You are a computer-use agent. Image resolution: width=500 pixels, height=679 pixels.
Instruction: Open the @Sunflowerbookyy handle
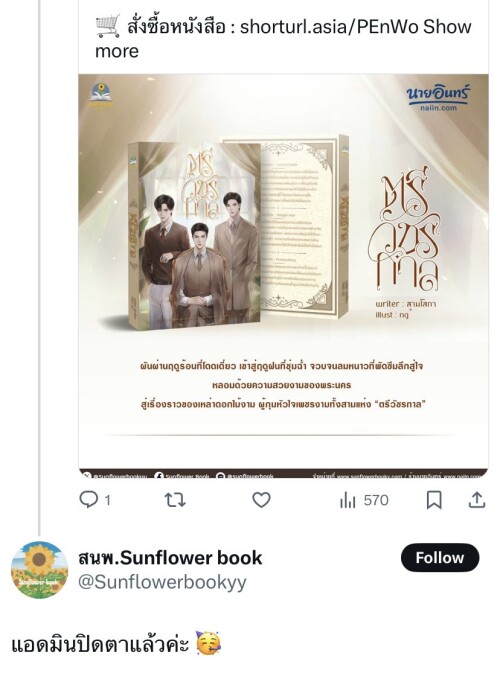(x=162, y=582)
